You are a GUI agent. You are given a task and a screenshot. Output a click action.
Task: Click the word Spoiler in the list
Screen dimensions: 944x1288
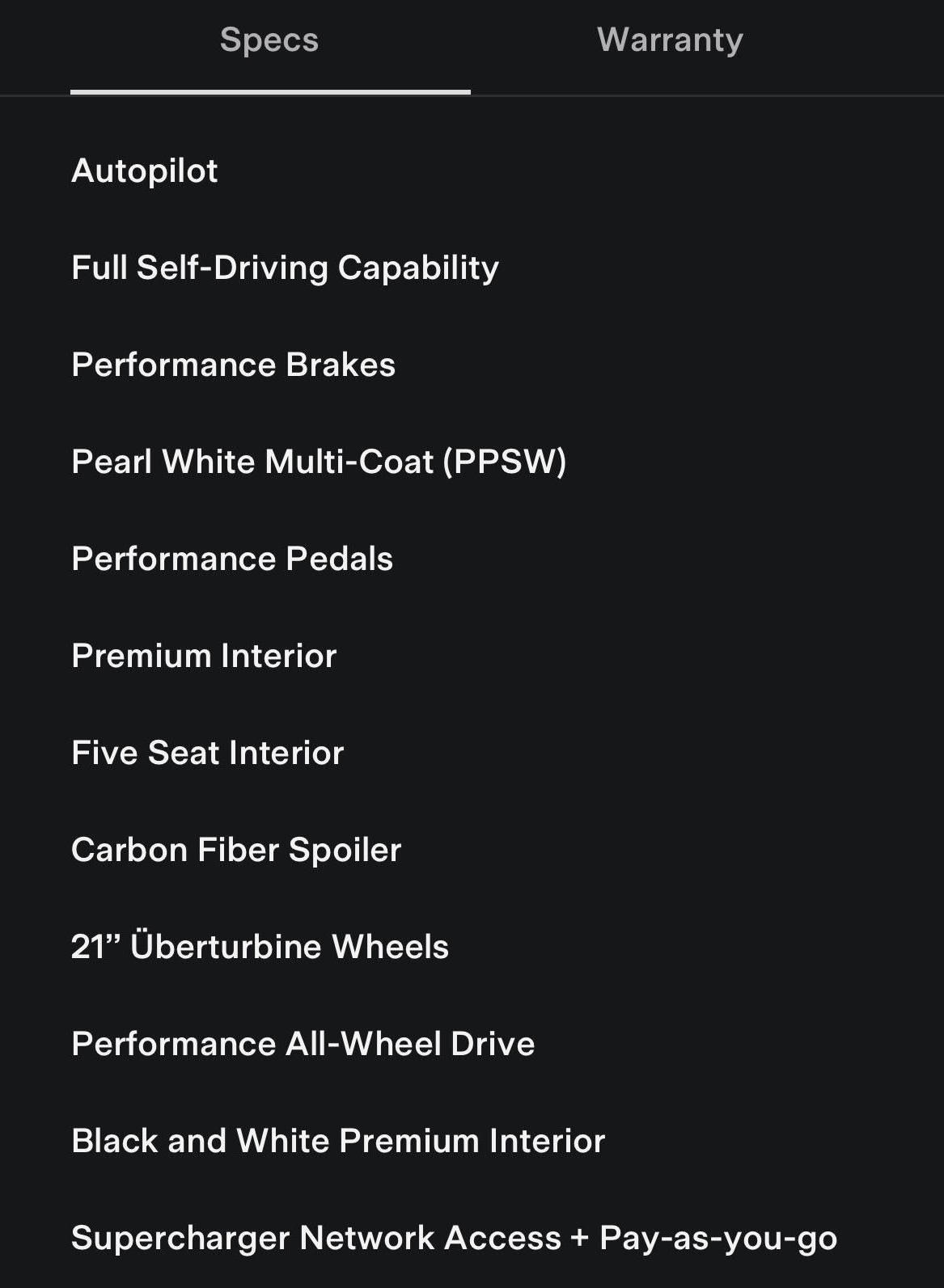345,850
